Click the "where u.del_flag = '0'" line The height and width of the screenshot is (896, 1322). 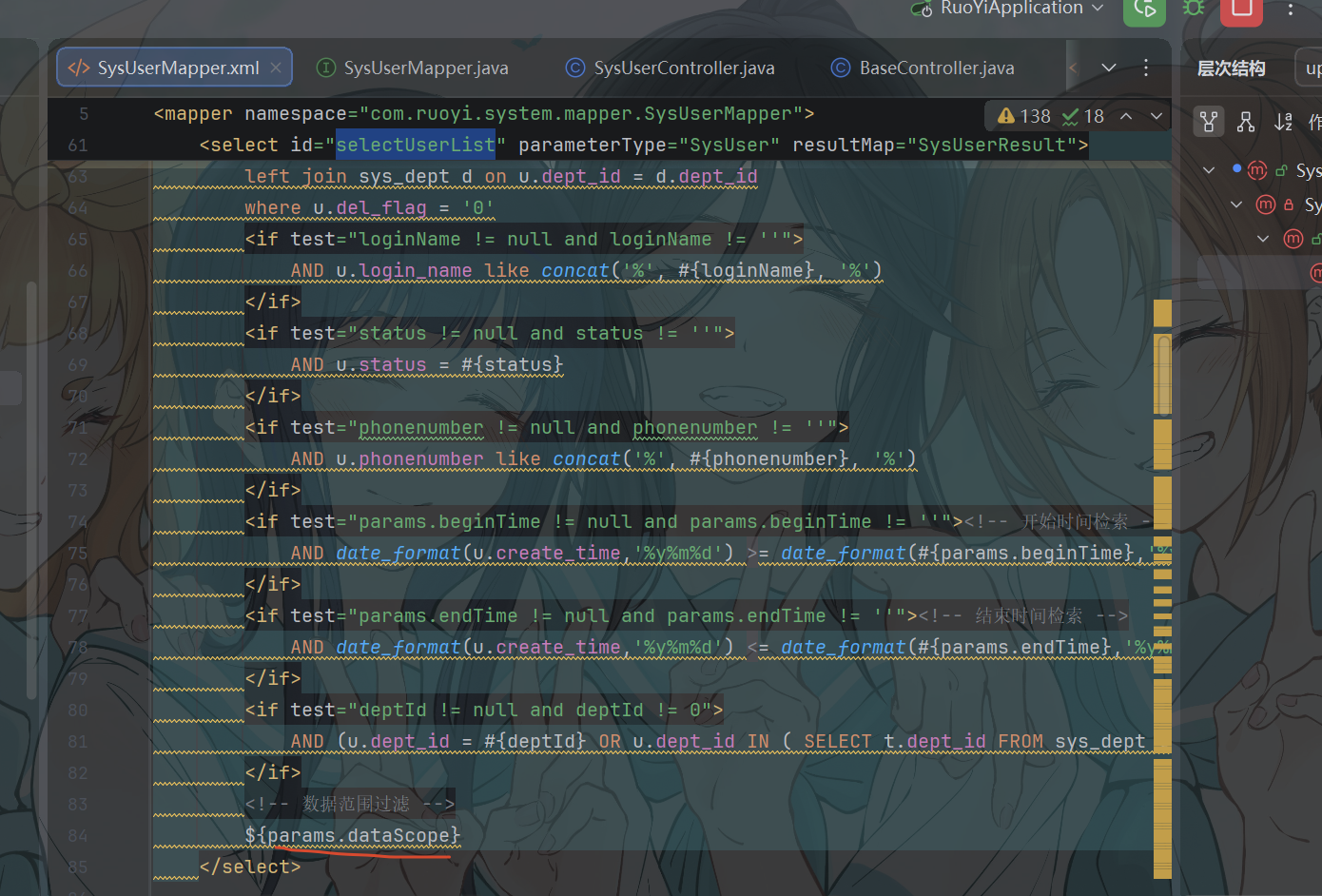[x=369, y=207]
